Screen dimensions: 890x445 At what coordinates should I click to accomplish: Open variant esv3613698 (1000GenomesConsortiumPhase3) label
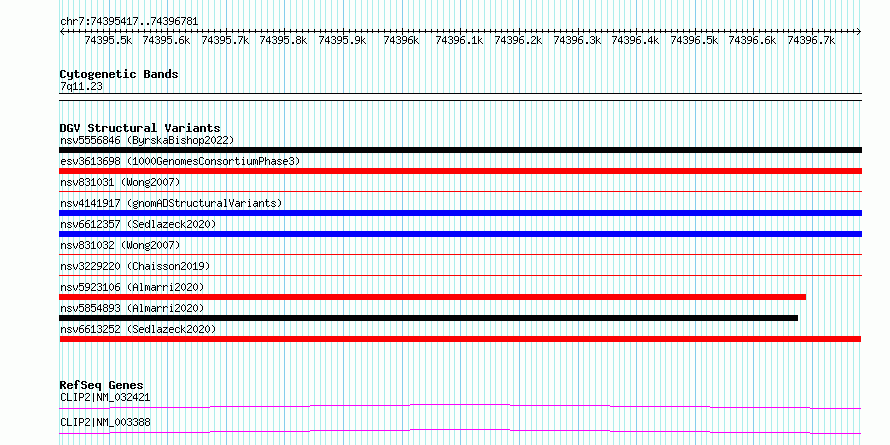pyautogui.click(x=180, y=161)
